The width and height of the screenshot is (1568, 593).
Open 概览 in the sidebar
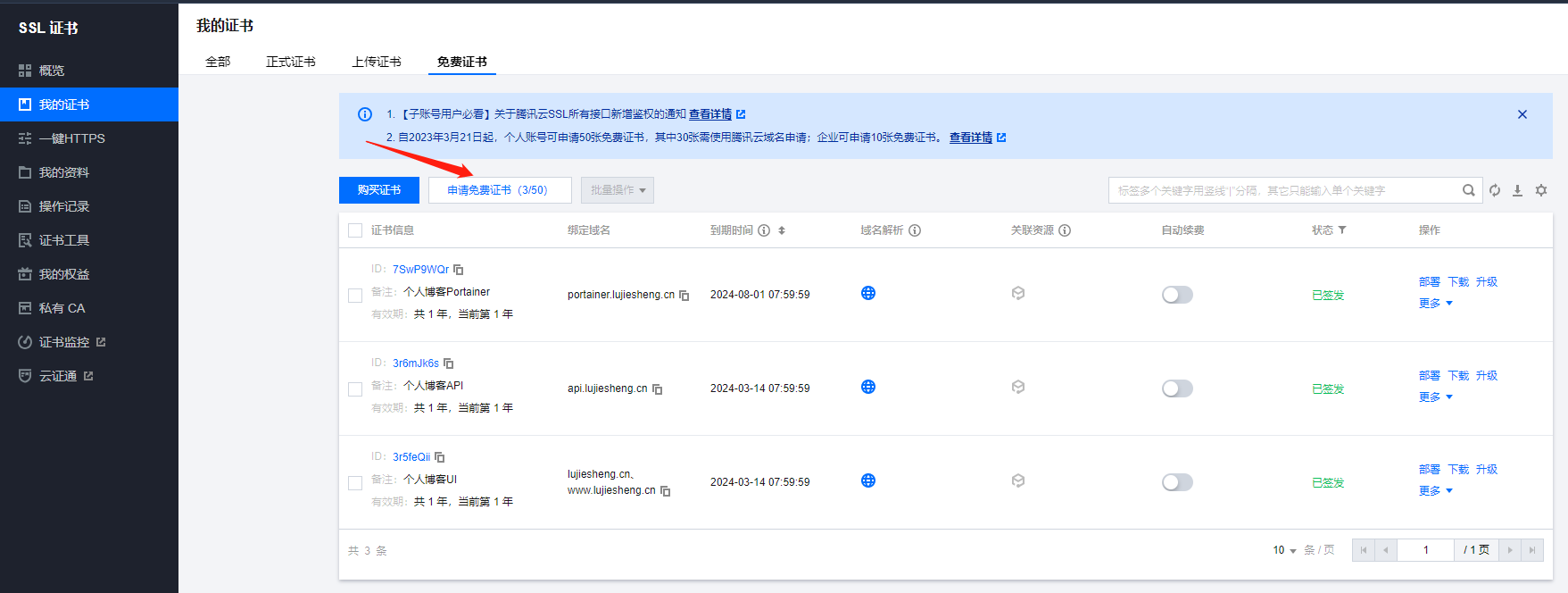pos(89,71)
